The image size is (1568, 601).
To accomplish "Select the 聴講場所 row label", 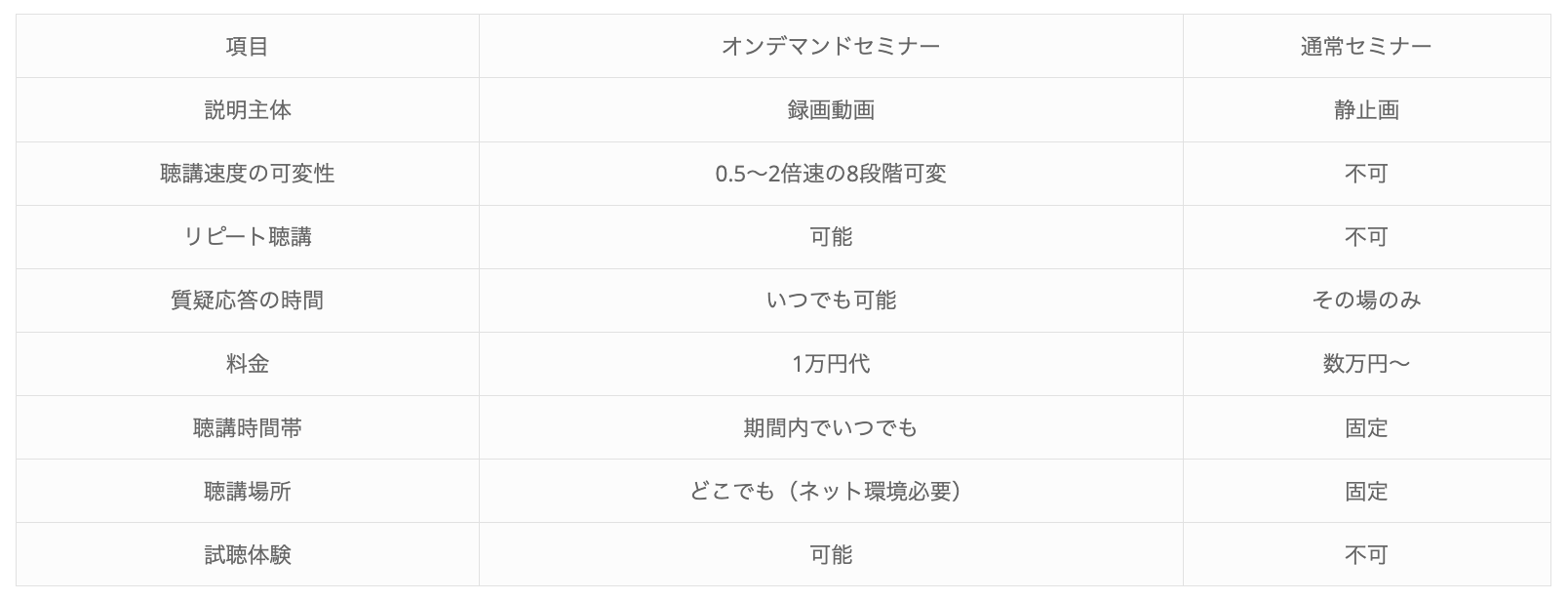I will pyautogui.click(x=247, y=491).
